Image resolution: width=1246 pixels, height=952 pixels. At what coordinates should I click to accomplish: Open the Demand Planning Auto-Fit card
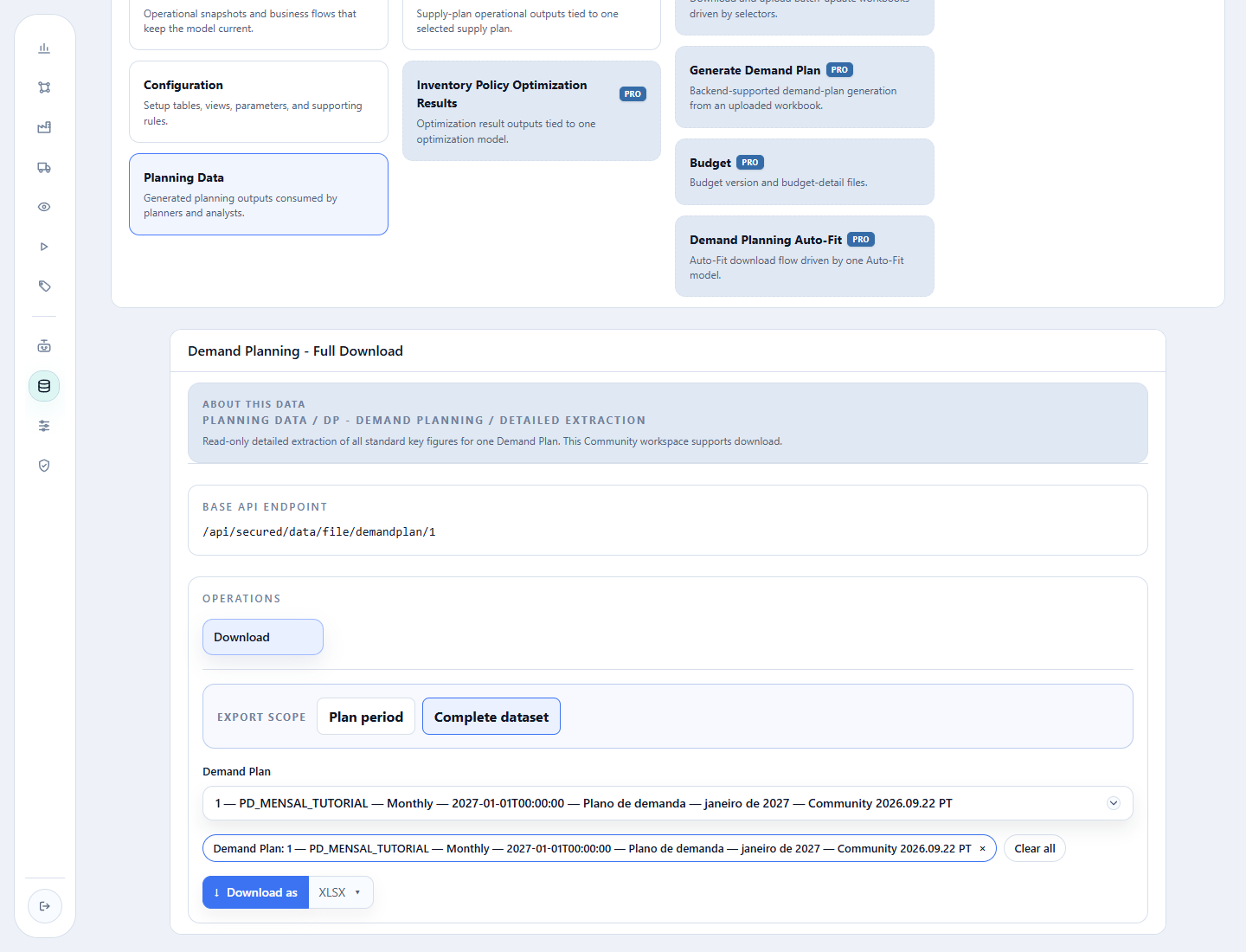[805, 256]
